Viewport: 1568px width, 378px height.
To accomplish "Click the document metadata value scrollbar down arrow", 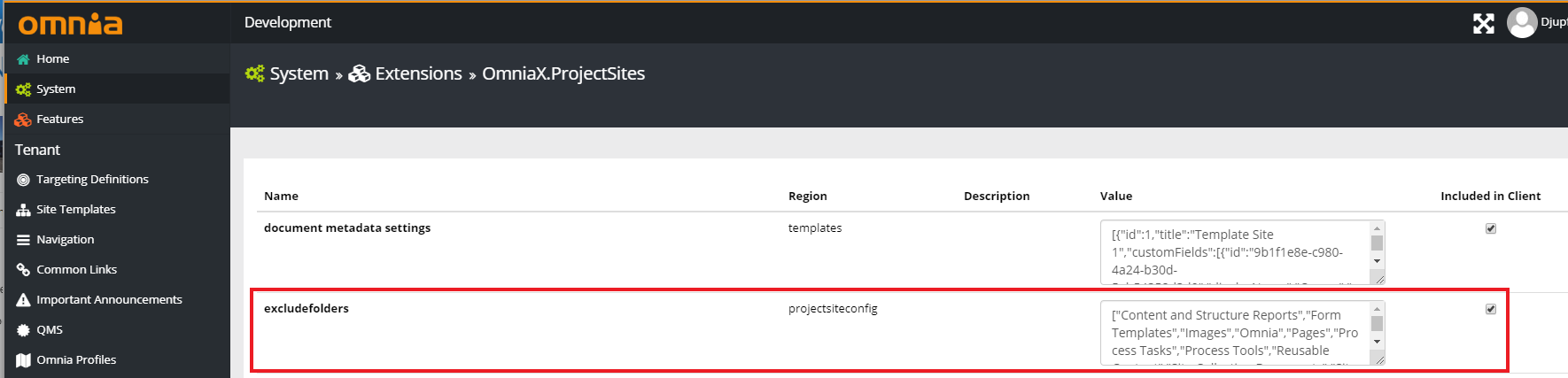I will pyautogui.click(x=1377, y=261).
